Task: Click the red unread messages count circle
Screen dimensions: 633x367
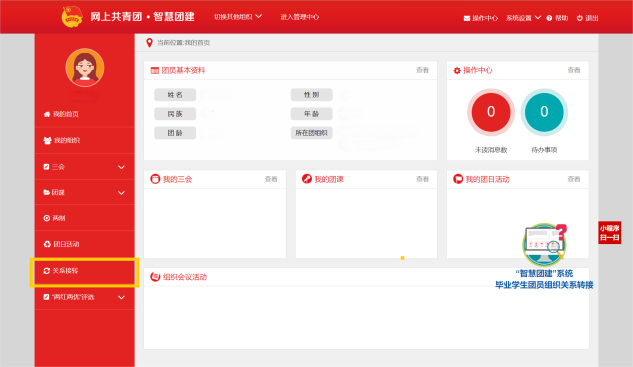Action: 491,112
